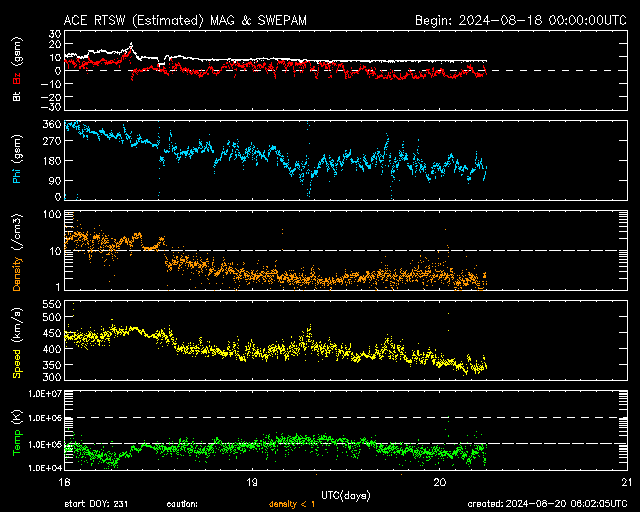Click the 'caution:' label
The height and width of the screenshot is (512, 640).
(182, 504)
